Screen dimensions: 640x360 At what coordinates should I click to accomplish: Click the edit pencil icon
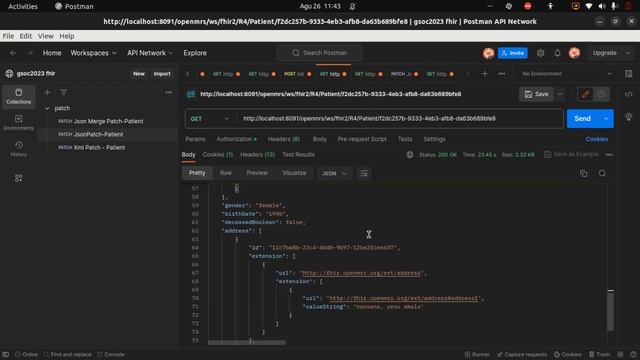pos(585,94)
